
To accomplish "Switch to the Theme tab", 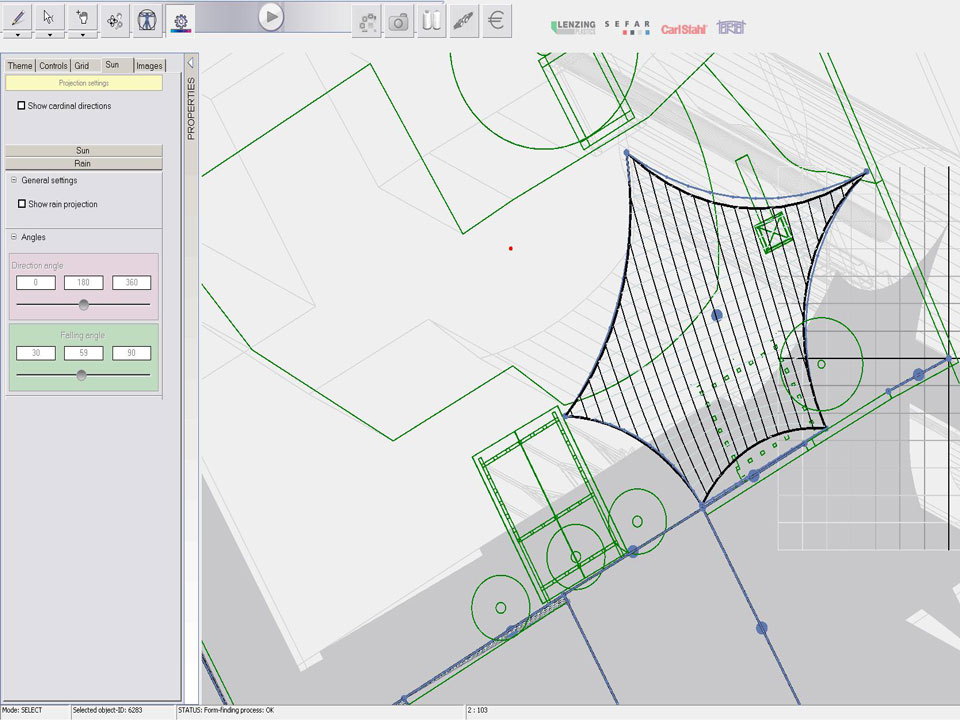I will [20, 66].
